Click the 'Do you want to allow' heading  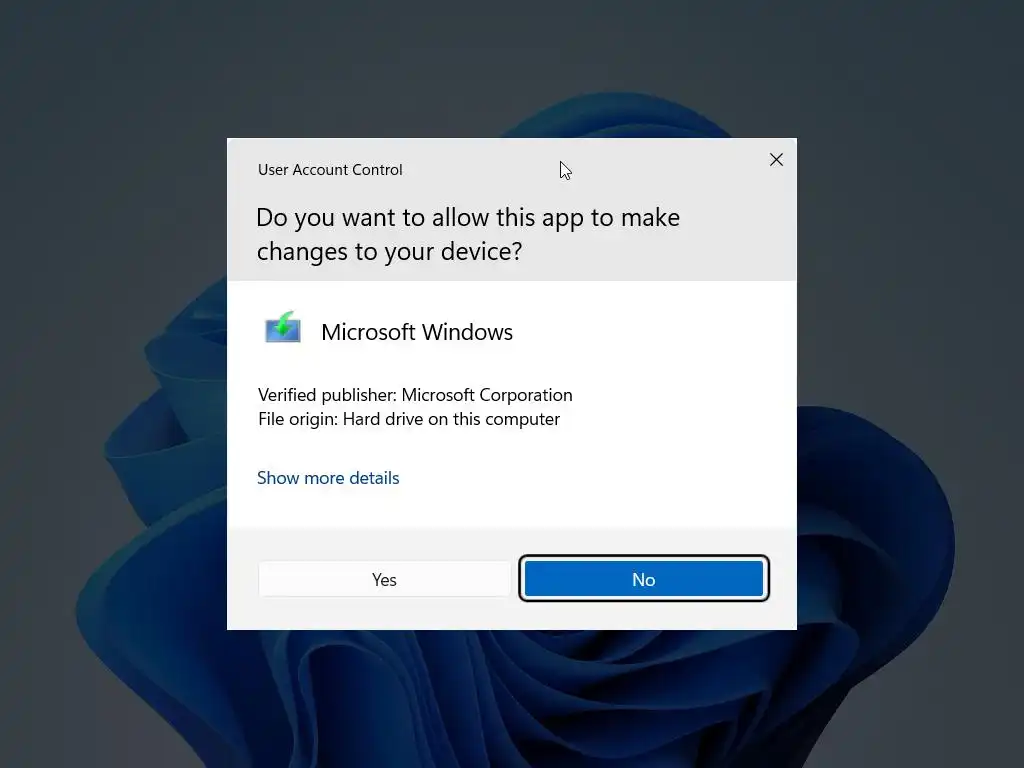468,234
